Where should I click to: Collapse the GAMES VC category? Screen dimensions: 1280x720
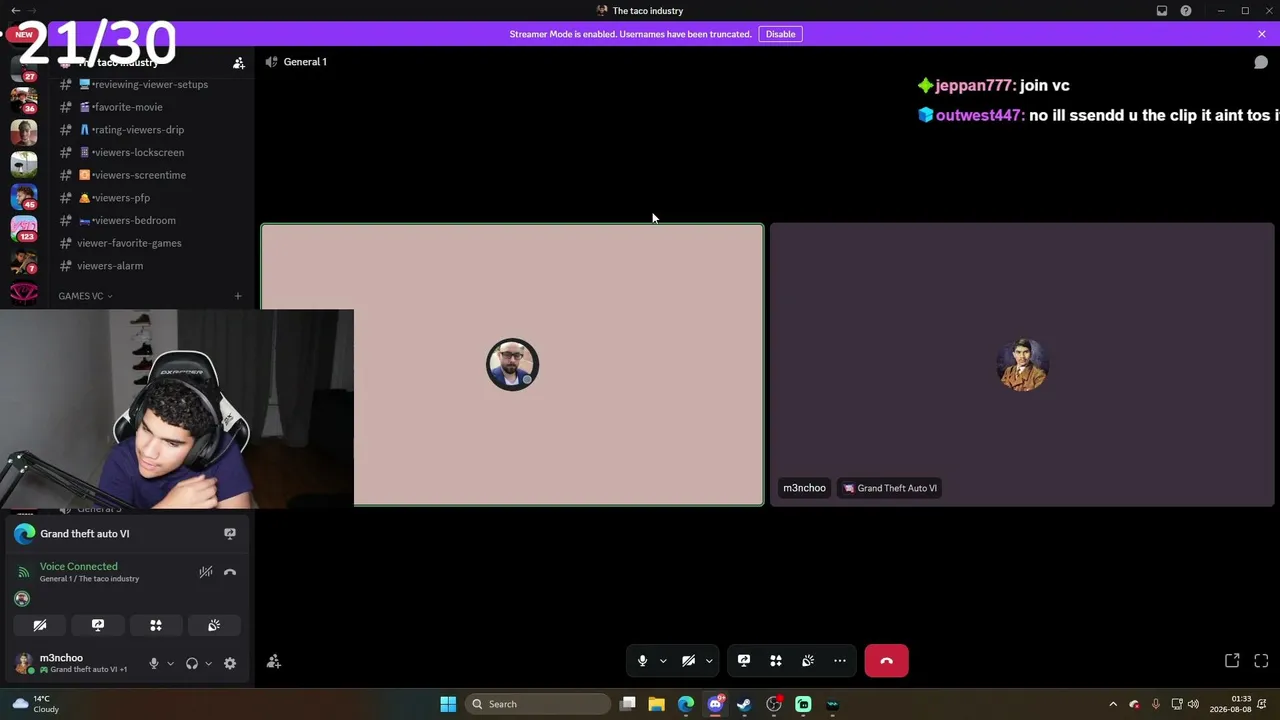[x=85, y=296]
